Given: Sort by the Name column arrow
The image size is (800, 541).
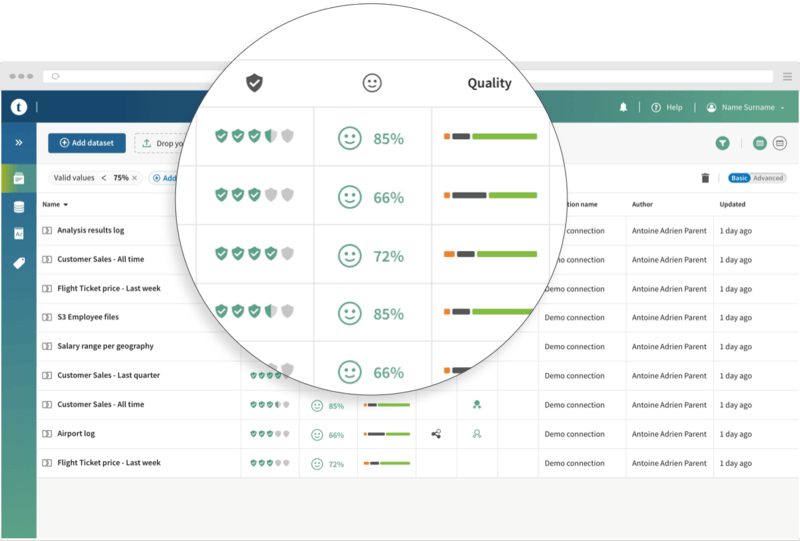Looking at the screenshot, I should pos(66,205).
